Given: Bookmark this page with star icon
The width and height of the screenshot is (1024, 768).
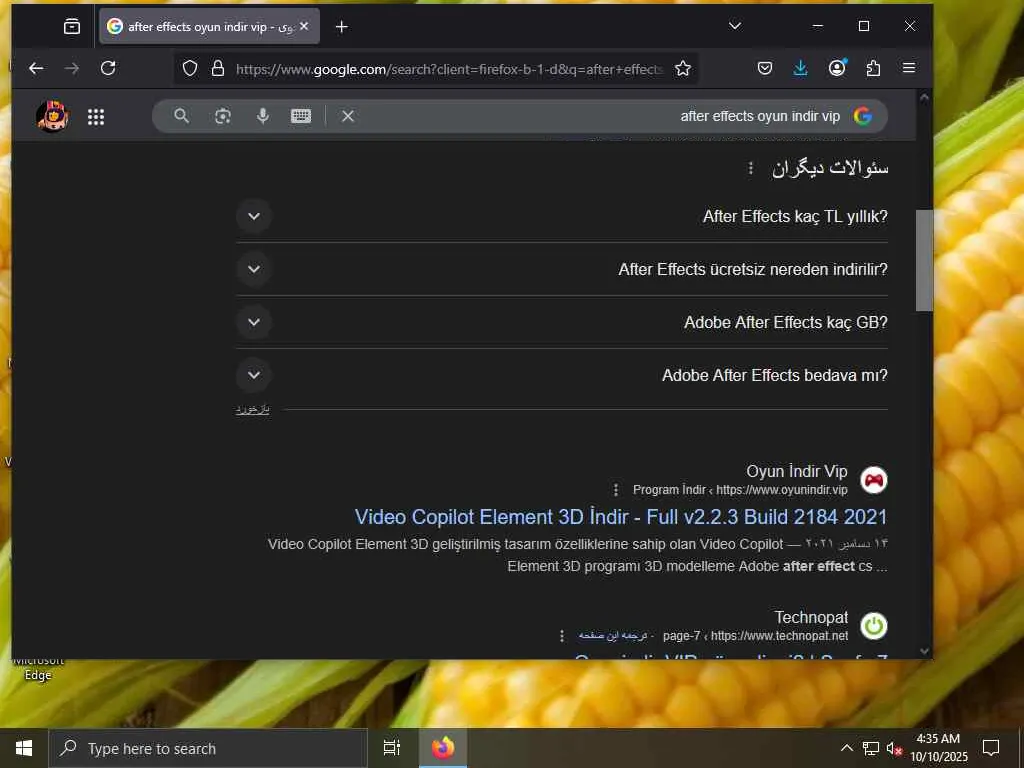Looking at the screenshot, I should pos(683,69).
